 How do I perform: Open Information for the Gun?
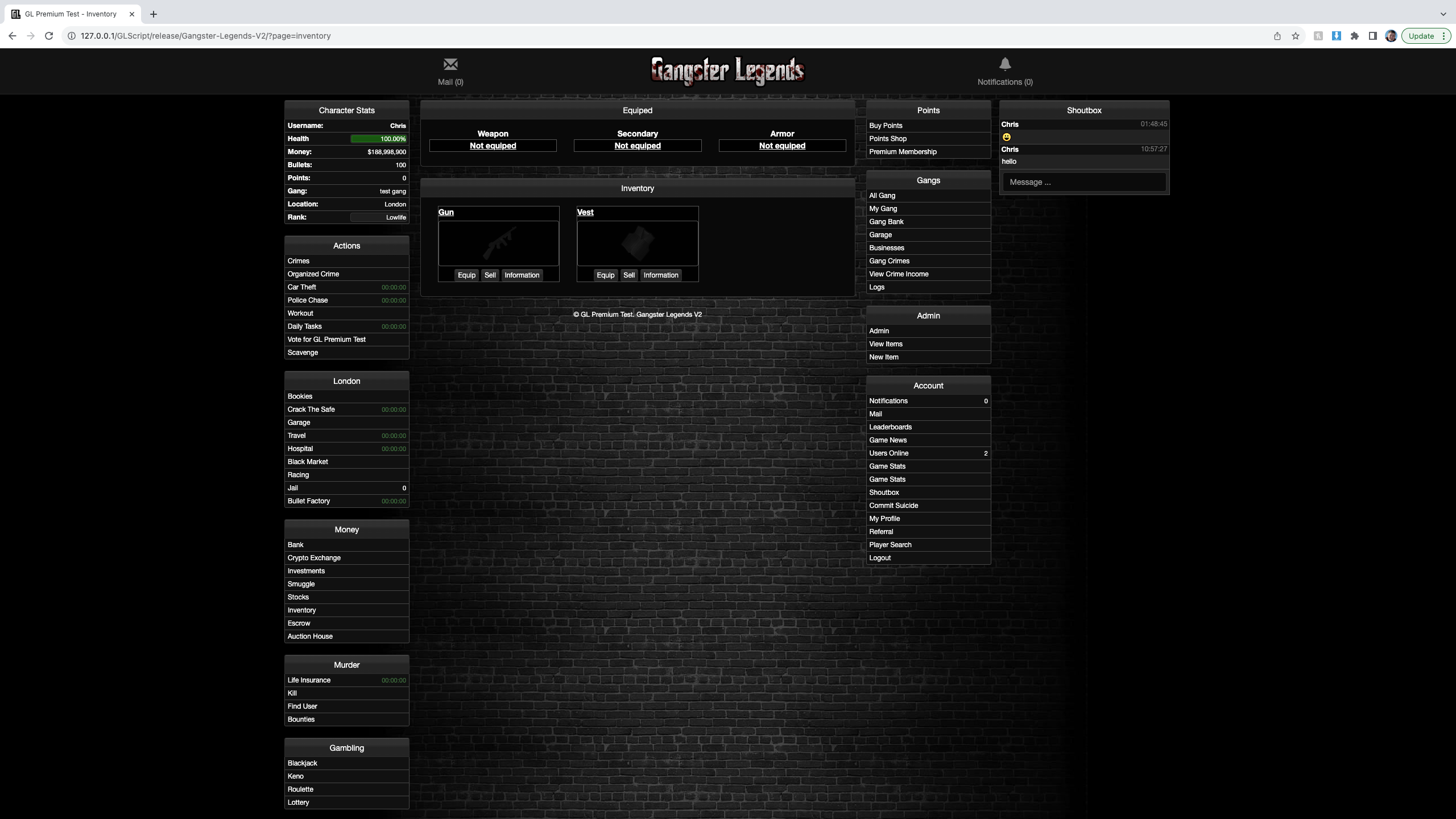click(x=522, y=275)
